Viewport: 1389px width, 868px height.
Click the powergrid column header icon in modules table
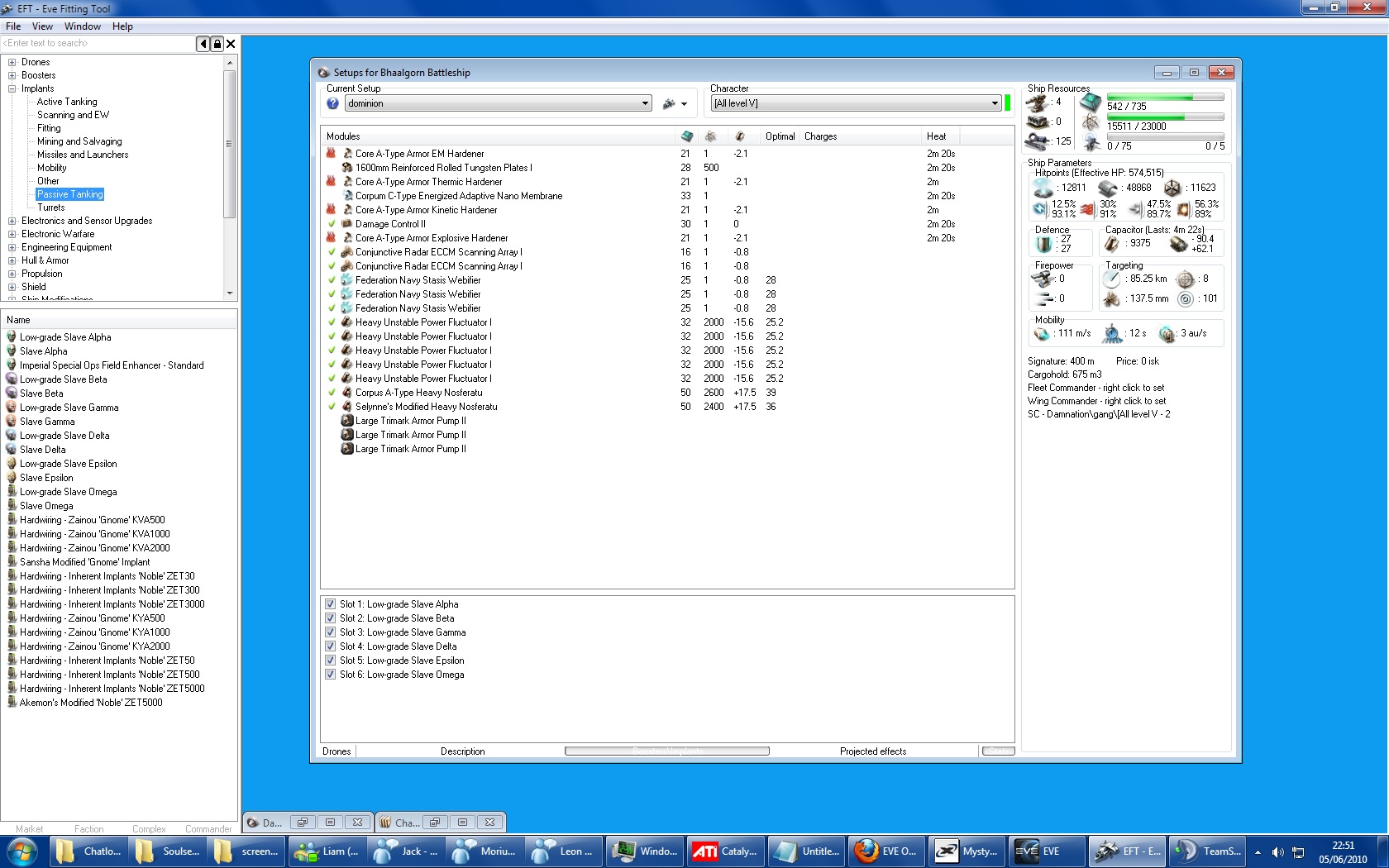(710, 136)
